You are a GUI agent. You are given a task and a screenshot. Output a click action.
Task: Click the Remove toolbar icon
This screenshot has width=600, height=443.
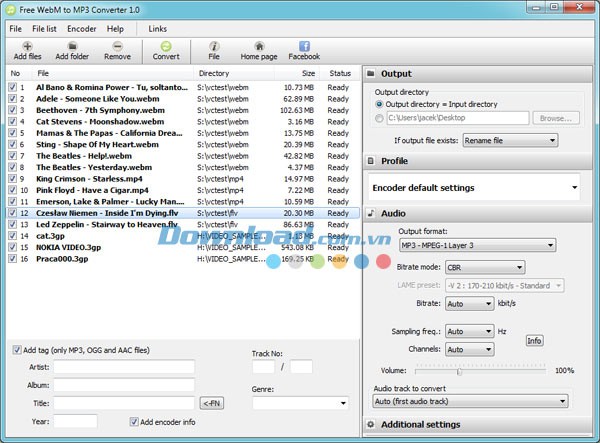coord(117,46)
